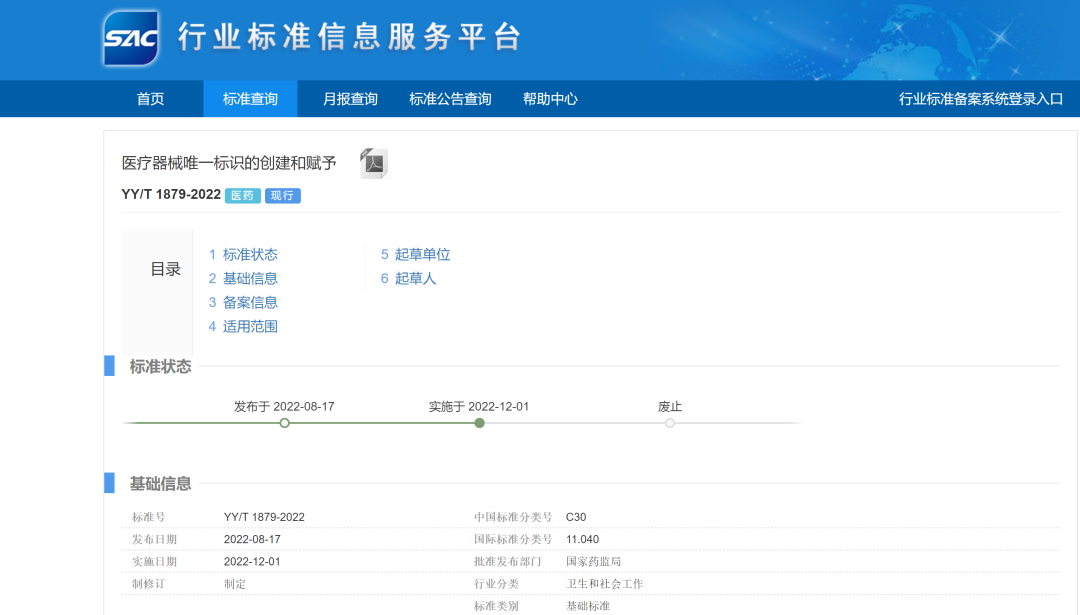Click the standard title 医疗器械唯一标识的创建和赋予
Viewport: 1080px width, 615px height.
(229, 163)
